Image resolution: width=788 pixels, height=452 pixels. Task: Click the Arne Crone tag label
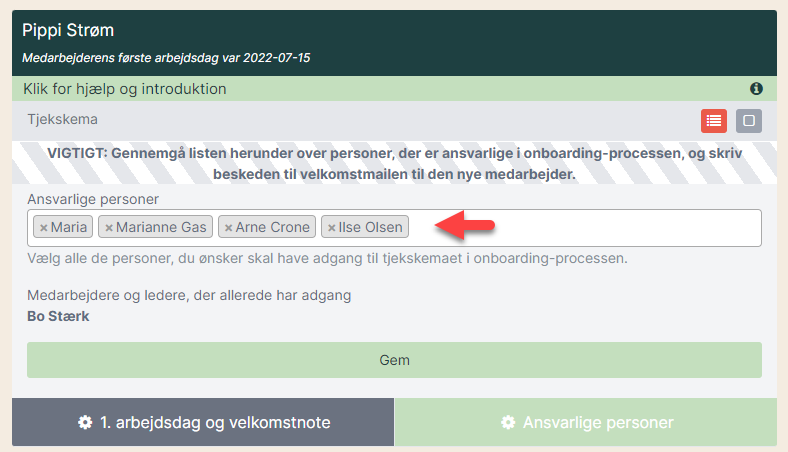click(272, 228)
